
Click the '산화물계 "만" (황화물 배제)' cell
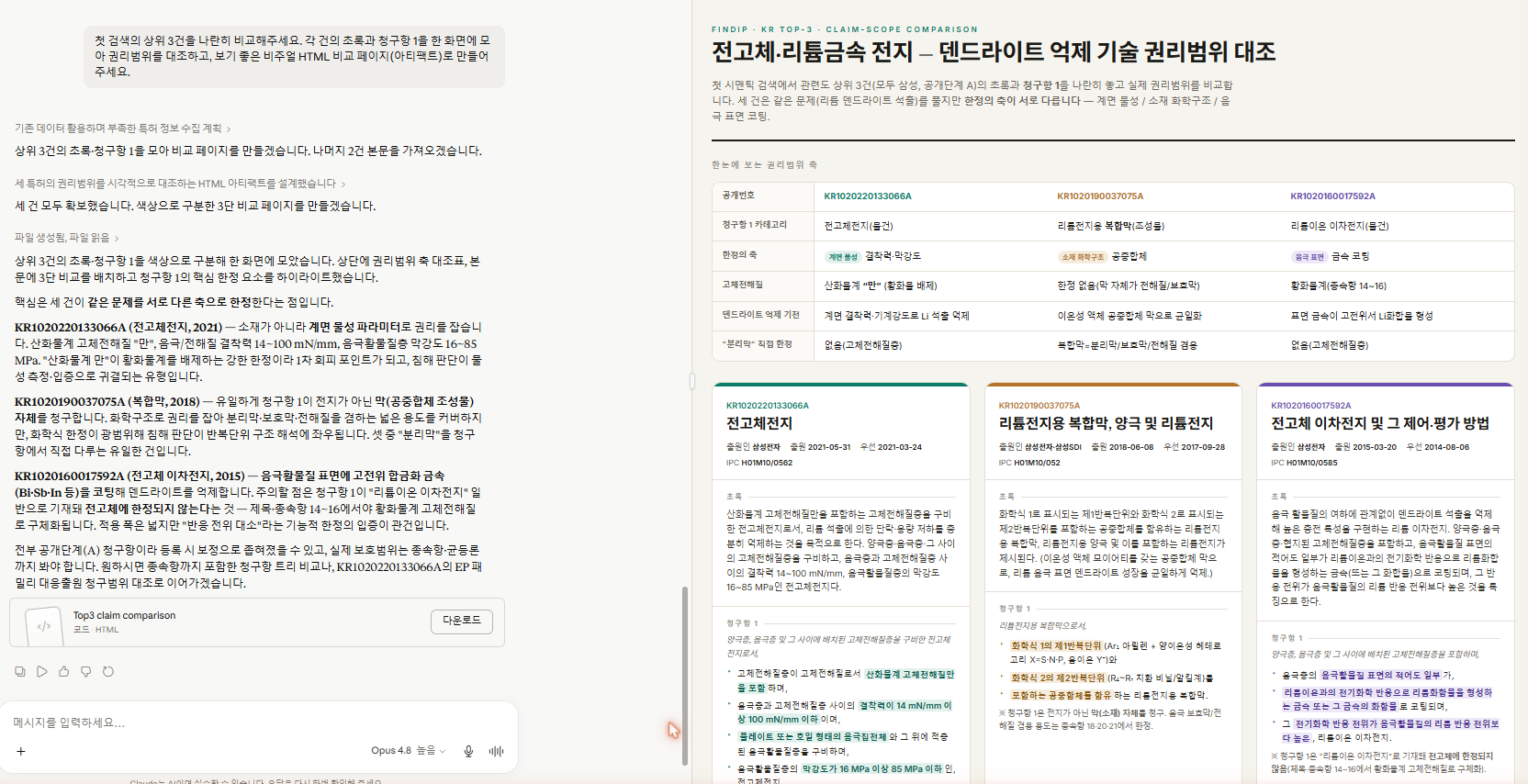pos(881,286)
